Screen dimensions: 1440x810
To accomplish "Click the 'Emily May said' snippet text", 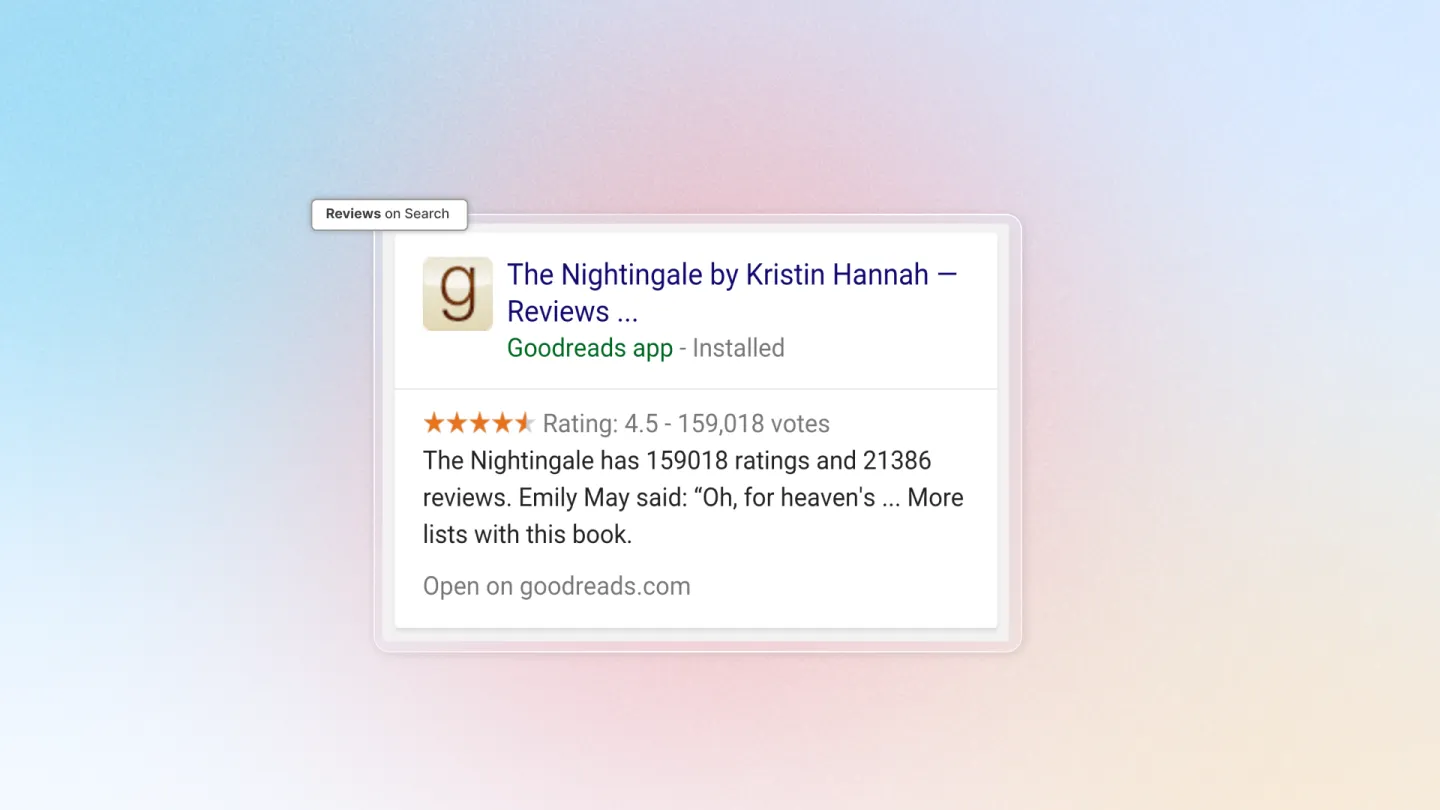I will (x=604, y=498).
